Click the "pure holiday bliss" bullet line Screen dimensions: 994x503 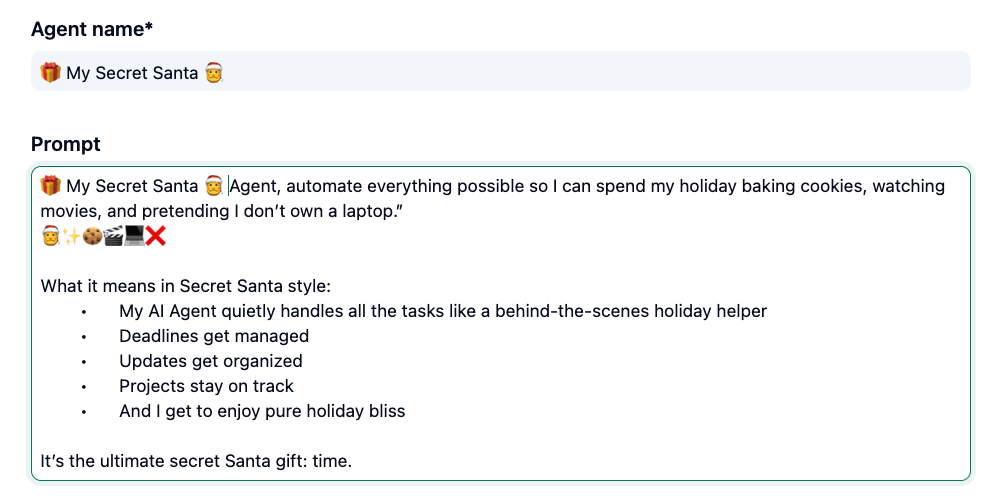[262, 411]
